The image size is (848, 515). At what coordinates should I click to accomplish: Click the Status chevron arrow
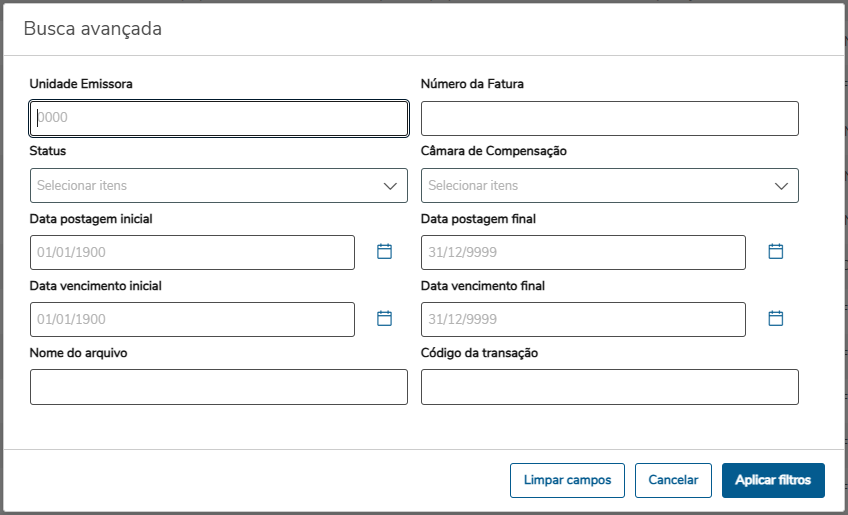click(x=390, y=186)
